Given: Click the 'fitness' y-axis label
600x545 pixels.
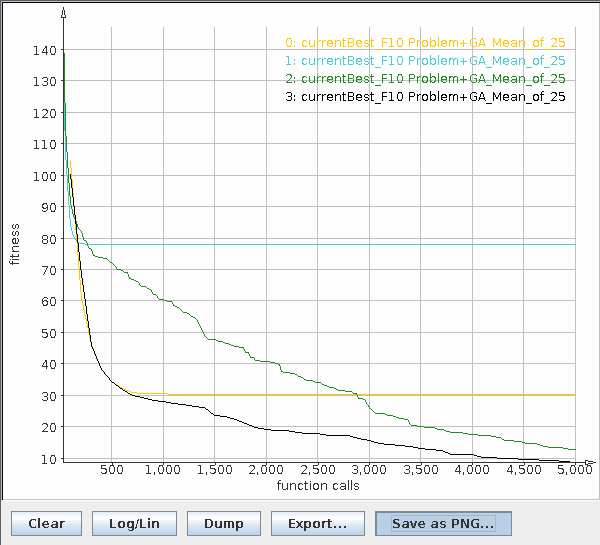Looking at the screenshot, I should tap(15, 245).
